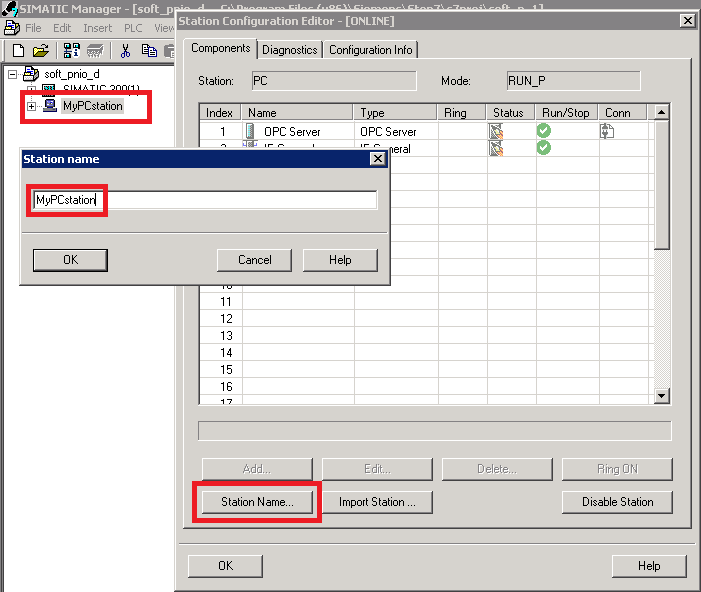The width and height of the screenshot is (701, 592).
Task: Select the Components tab
Action: tap(220, 48)
